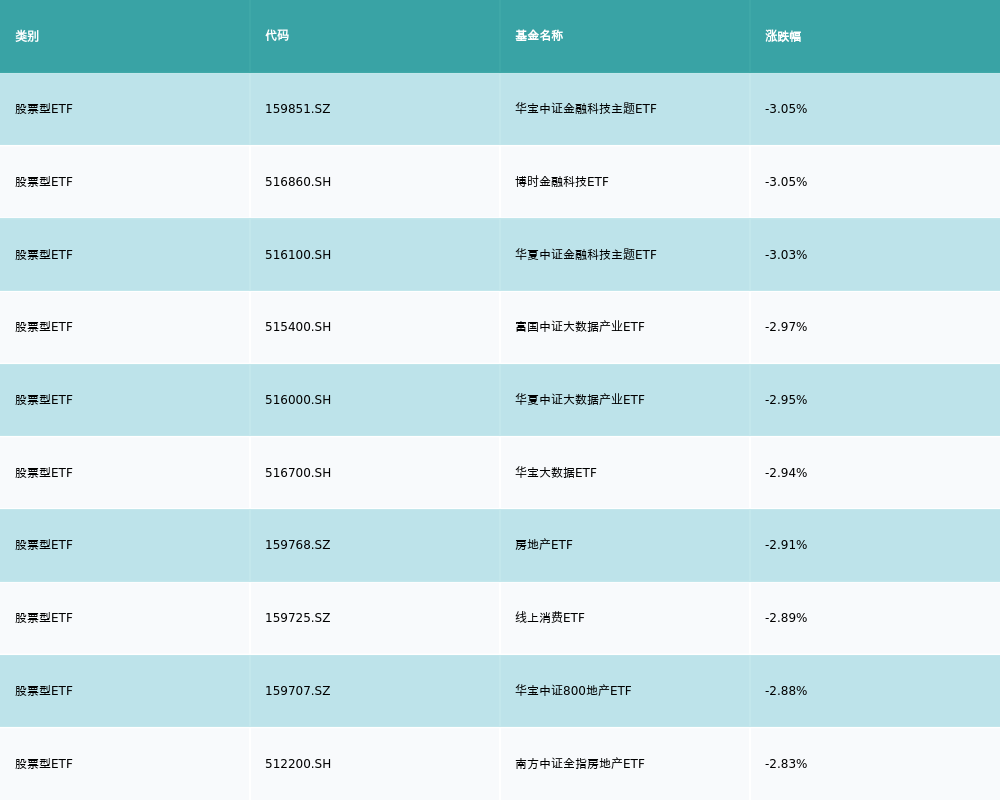The height and width of the screenshot is (800, 1000).
Task: Click 富国中证大数据产业ETF fund name
Action: [x=580, y=327]
